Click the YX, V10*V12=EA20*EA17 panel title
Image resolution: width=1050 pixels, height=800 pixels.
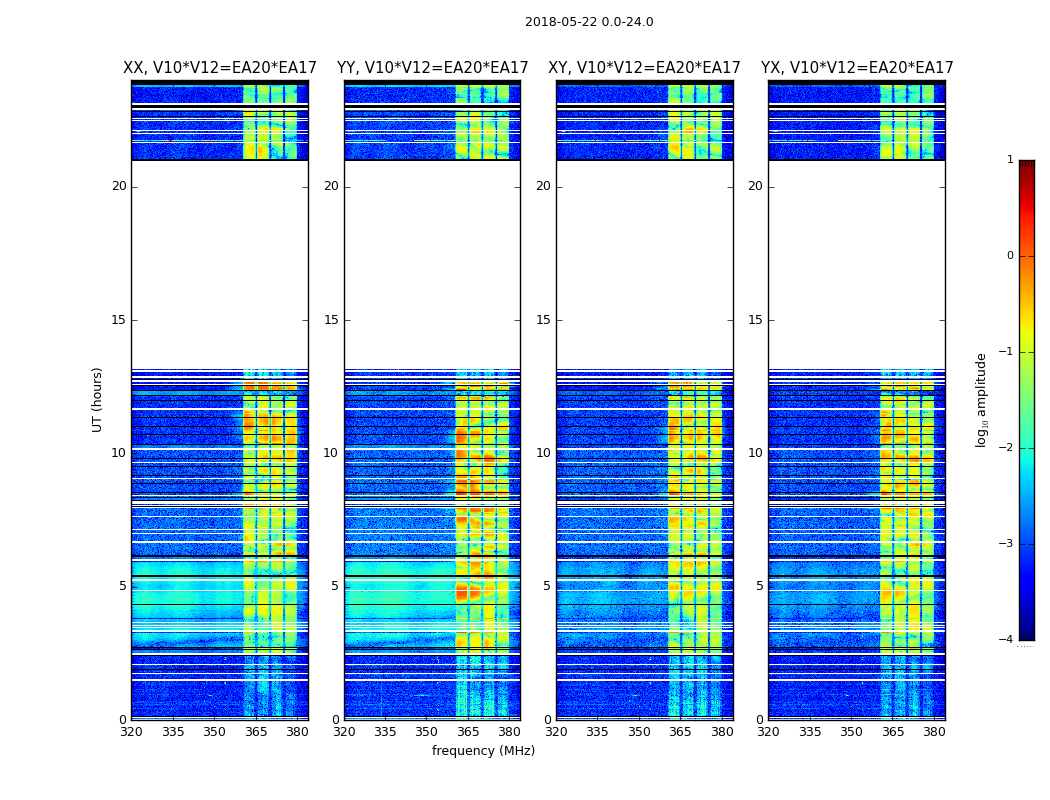(x=856, y=68)
